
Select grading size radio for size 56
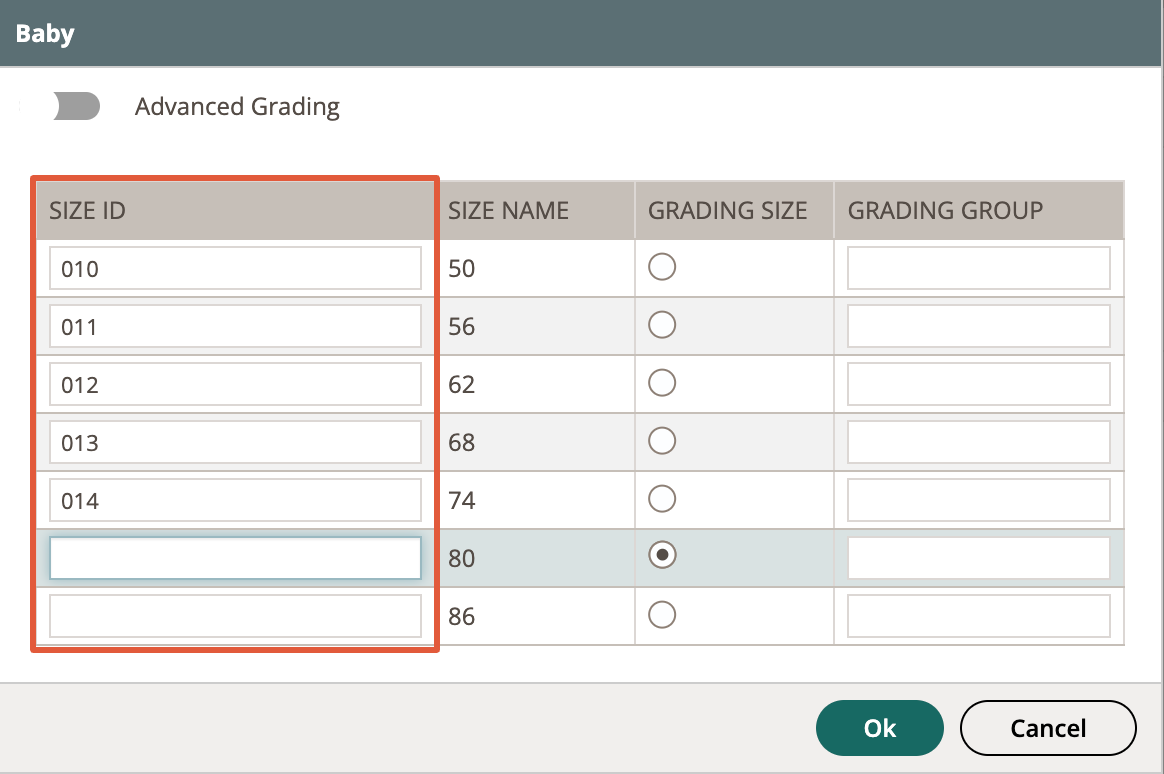pos(661,325)
